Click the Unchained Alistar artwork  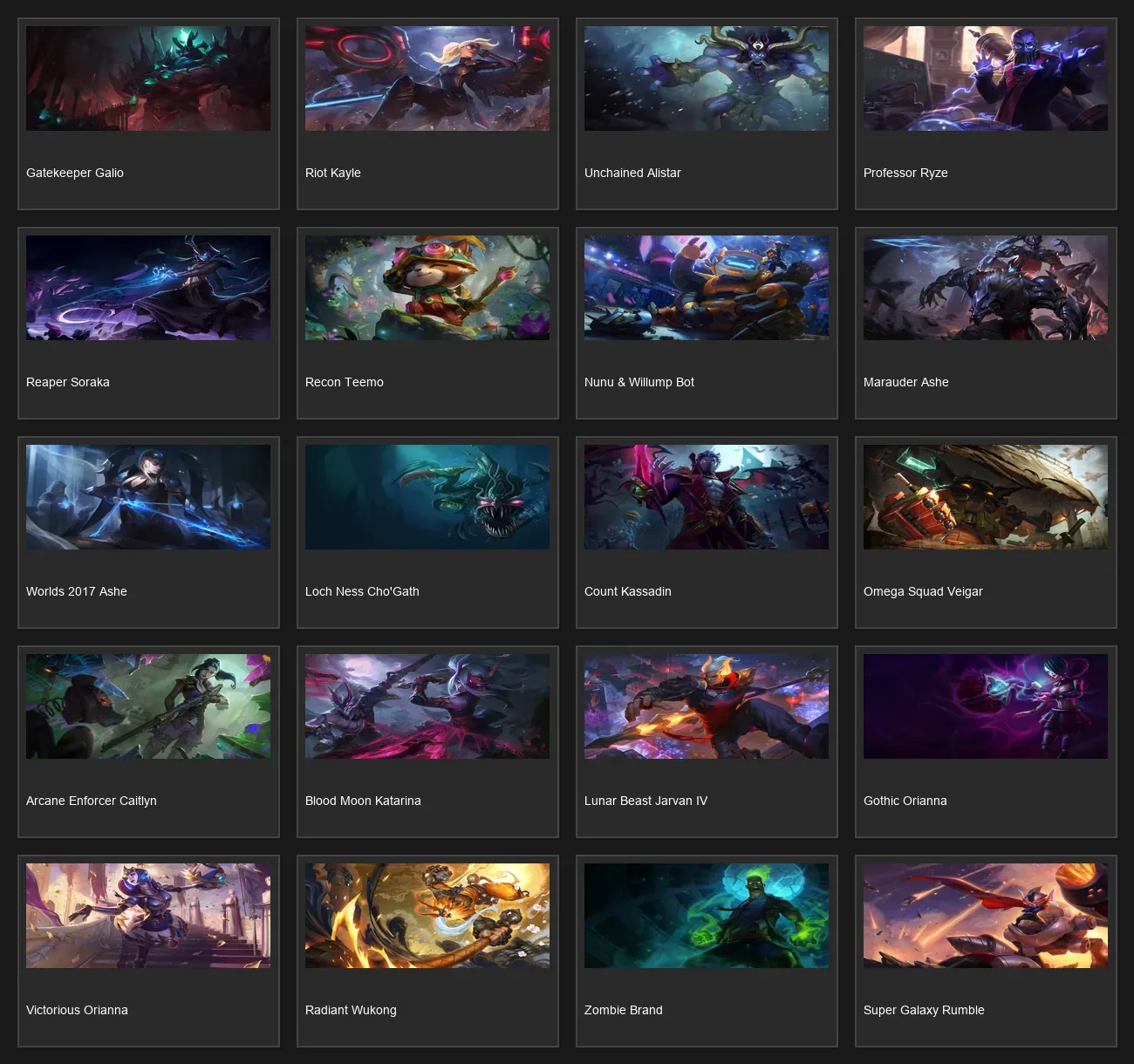coord(707,78)
